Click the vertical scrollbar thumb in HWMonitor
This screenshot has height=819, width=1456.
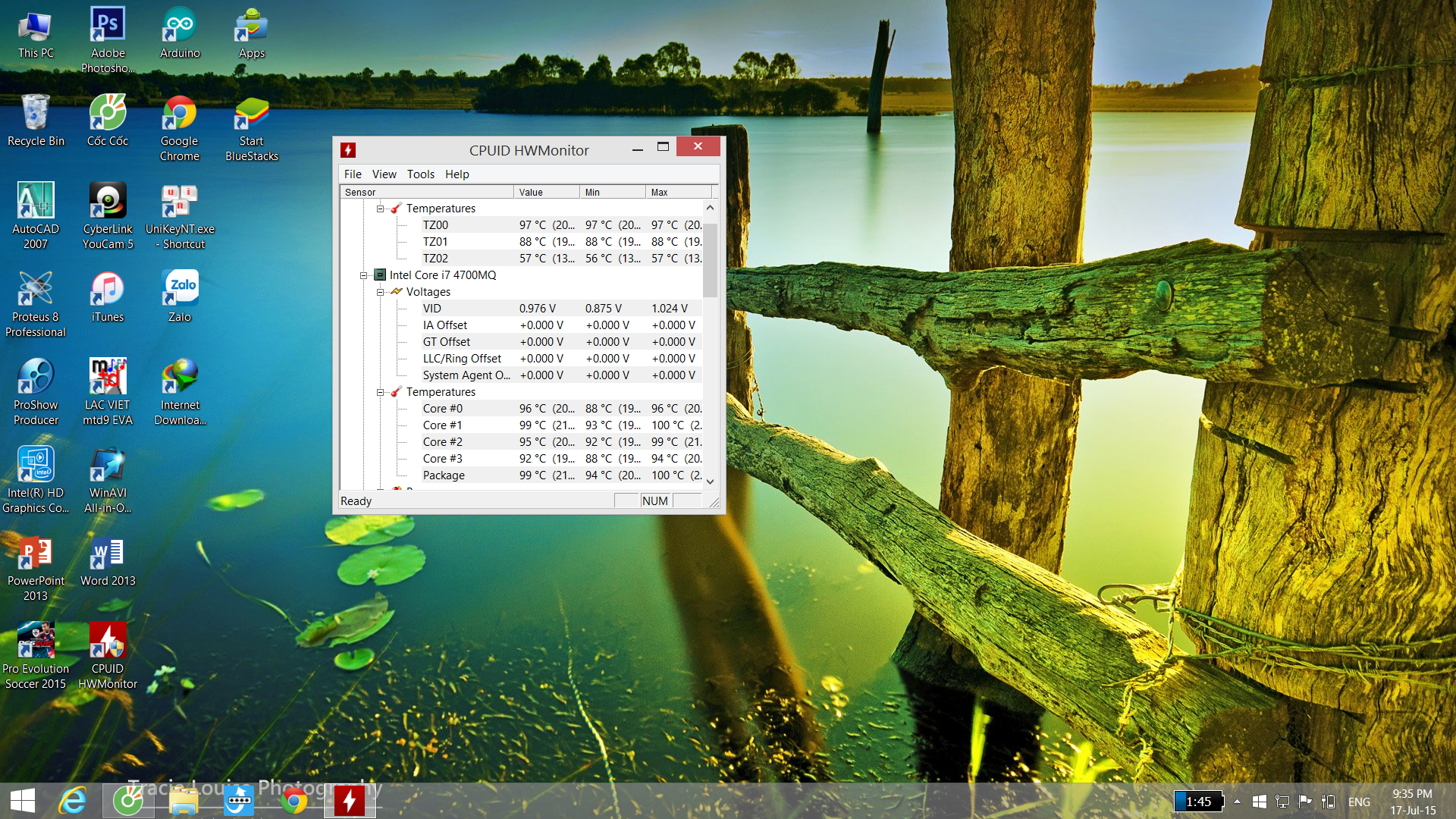pyautogui.click(x=710, y=259)
